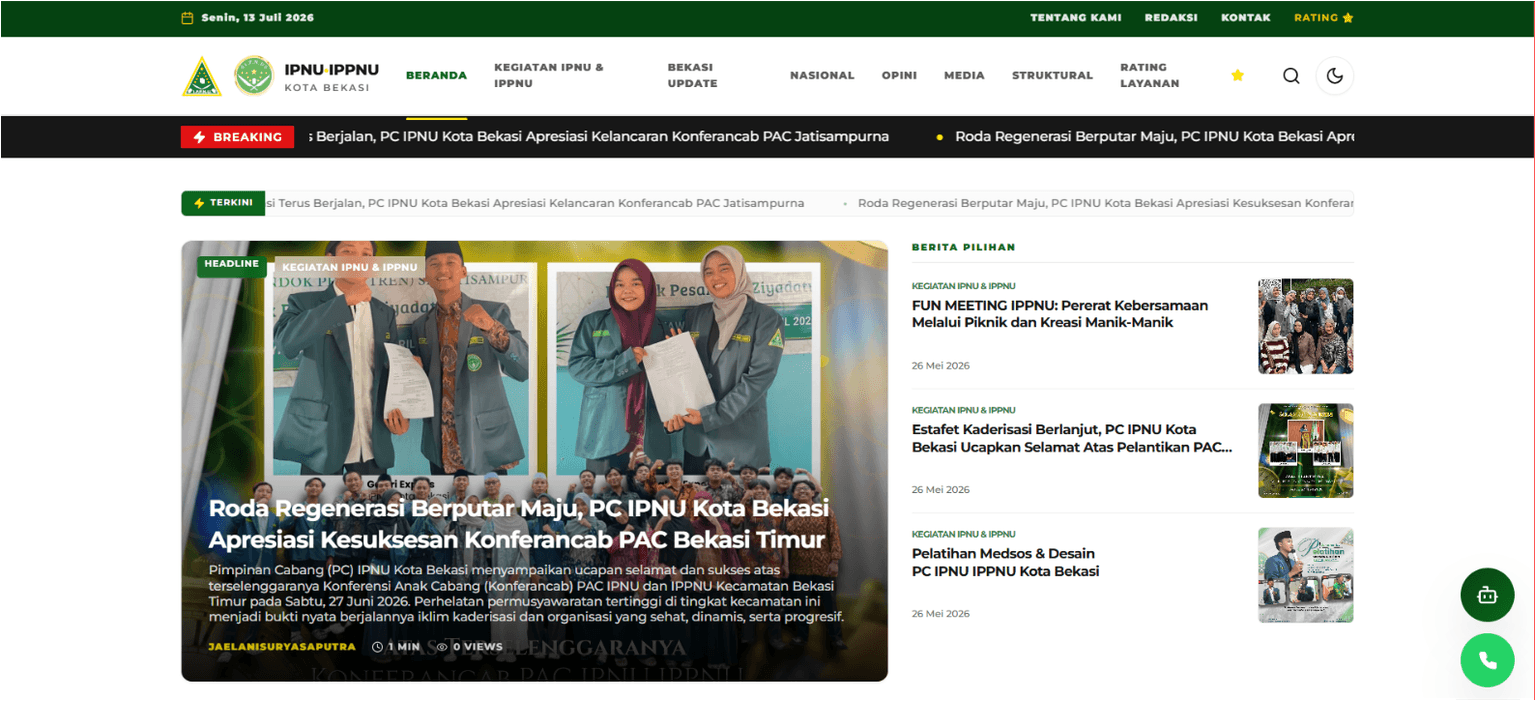1536x701 pixels.
Task: Toggle dark mode moon button
Action: (1335, 76)
